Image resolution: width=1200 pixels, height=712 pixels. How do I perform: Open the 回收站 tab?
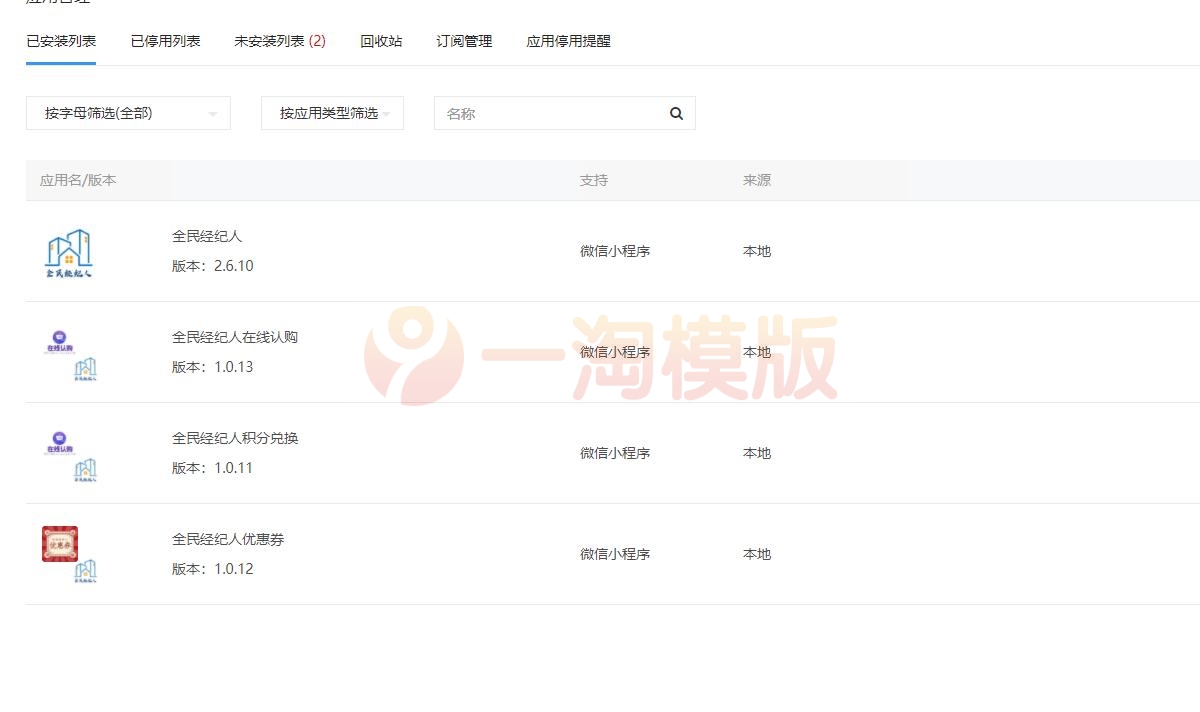[381, 41]
